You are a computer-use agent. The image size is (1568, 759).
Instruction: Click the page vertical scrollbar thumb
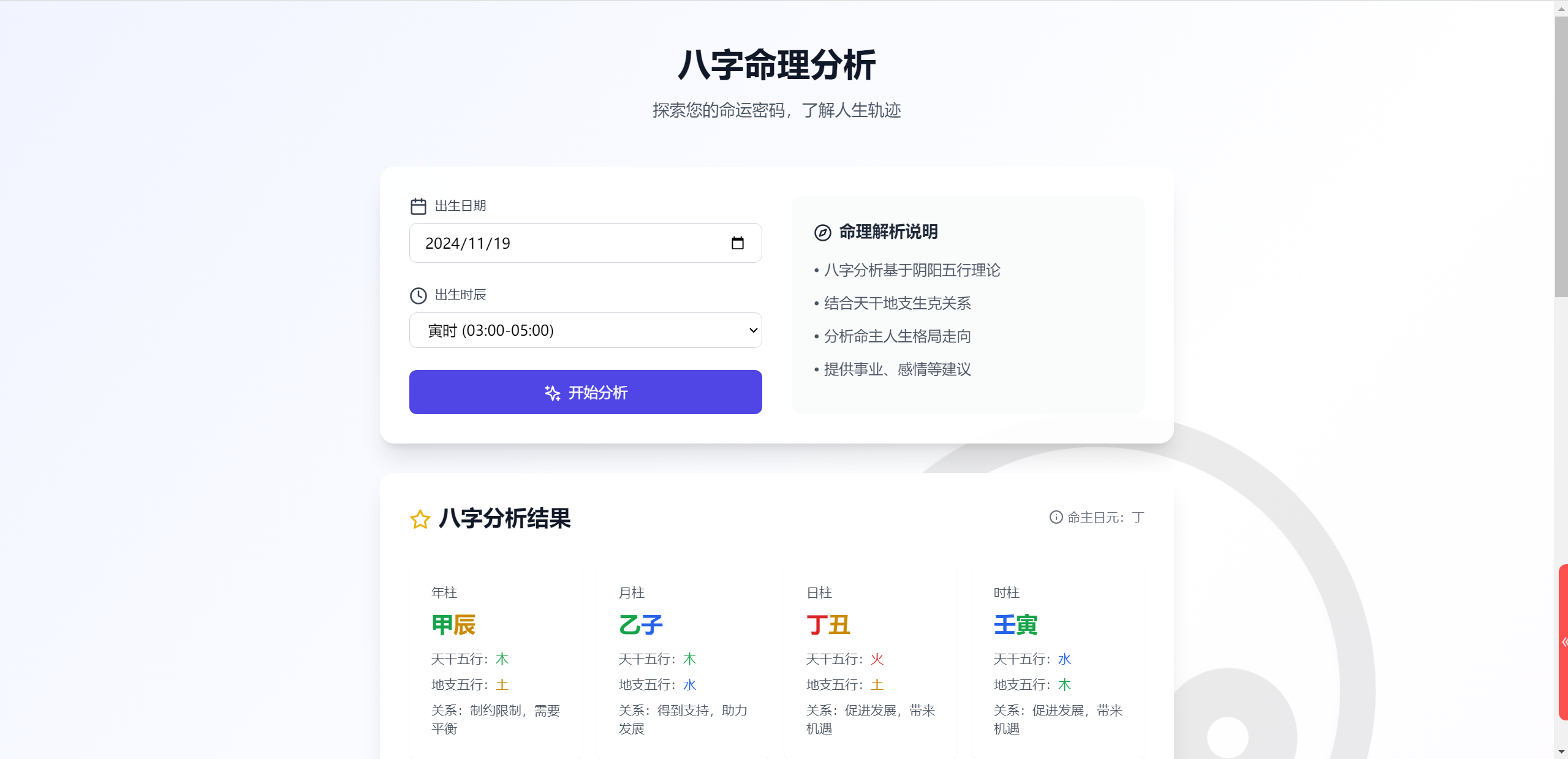tap(1561, 157)
